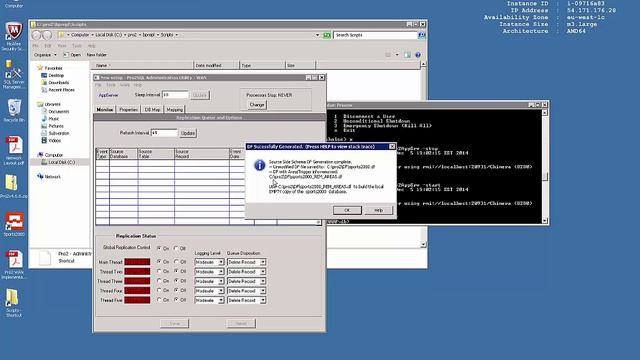
Task: Switch to the Mapping tab
Action: 175,109
